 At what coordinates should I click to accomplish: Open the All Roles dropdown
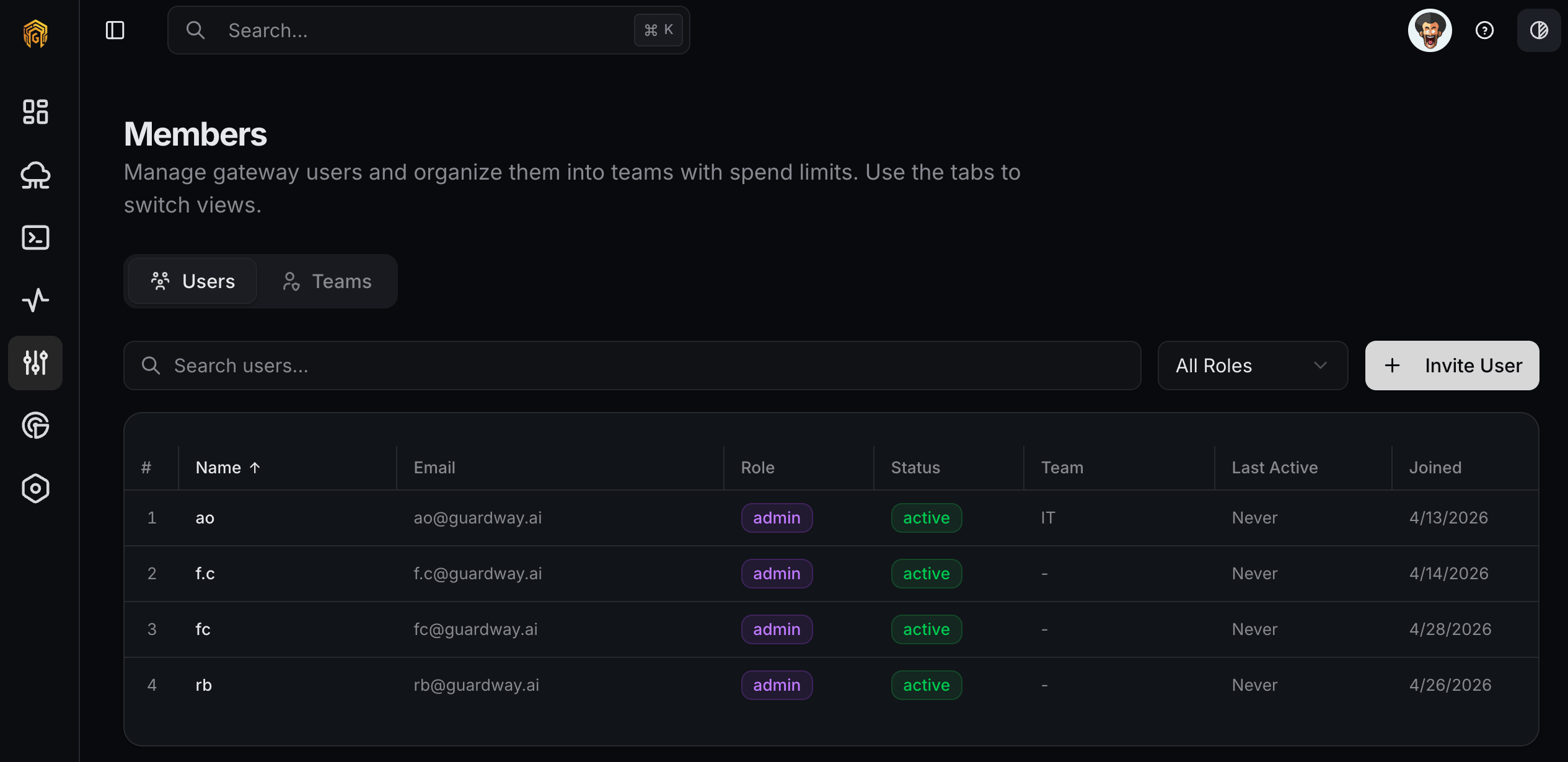[x=1253, y=366]
